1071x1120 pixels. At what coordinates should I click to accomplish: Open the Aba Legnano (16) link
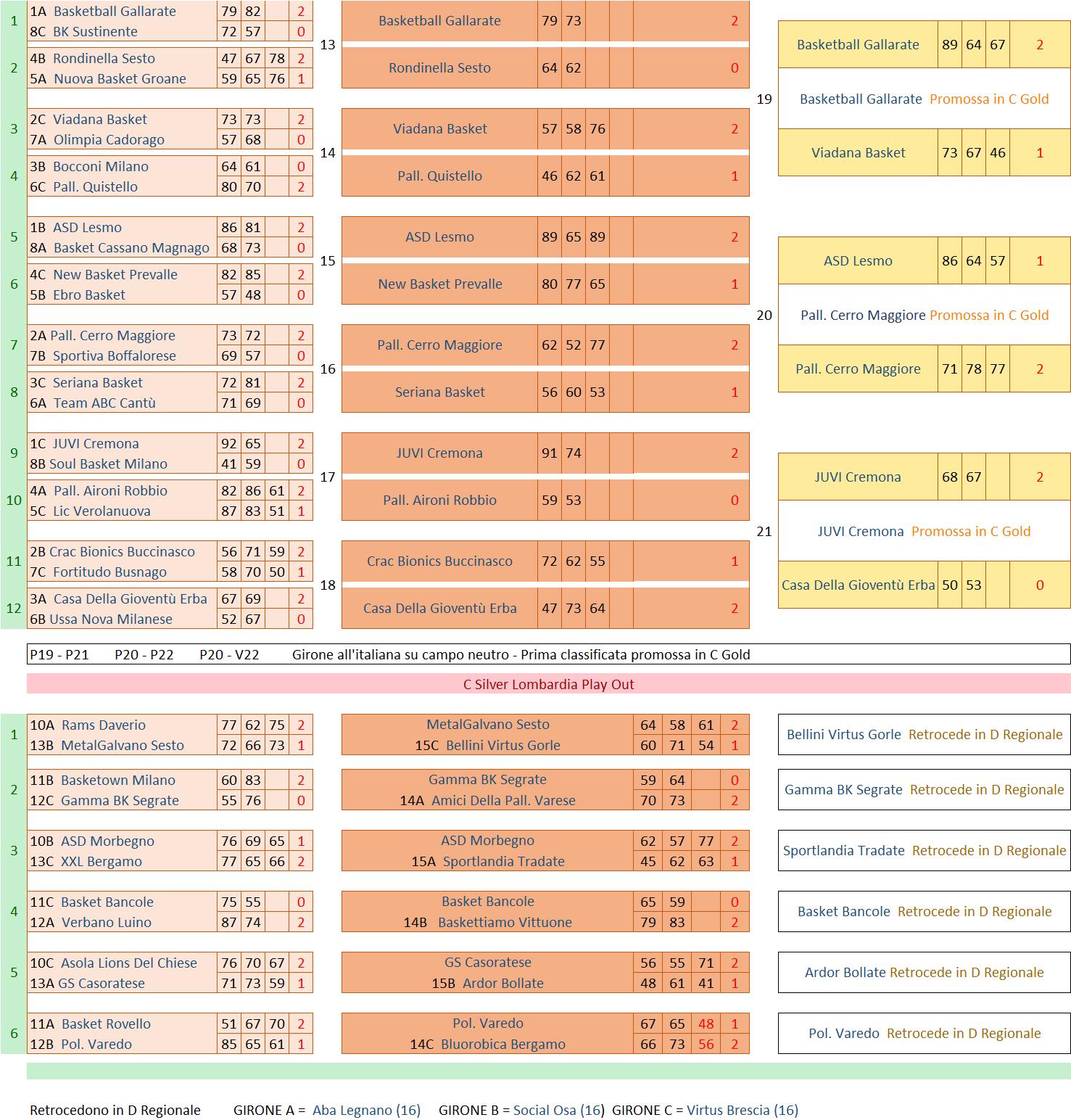pos(366,1110)
